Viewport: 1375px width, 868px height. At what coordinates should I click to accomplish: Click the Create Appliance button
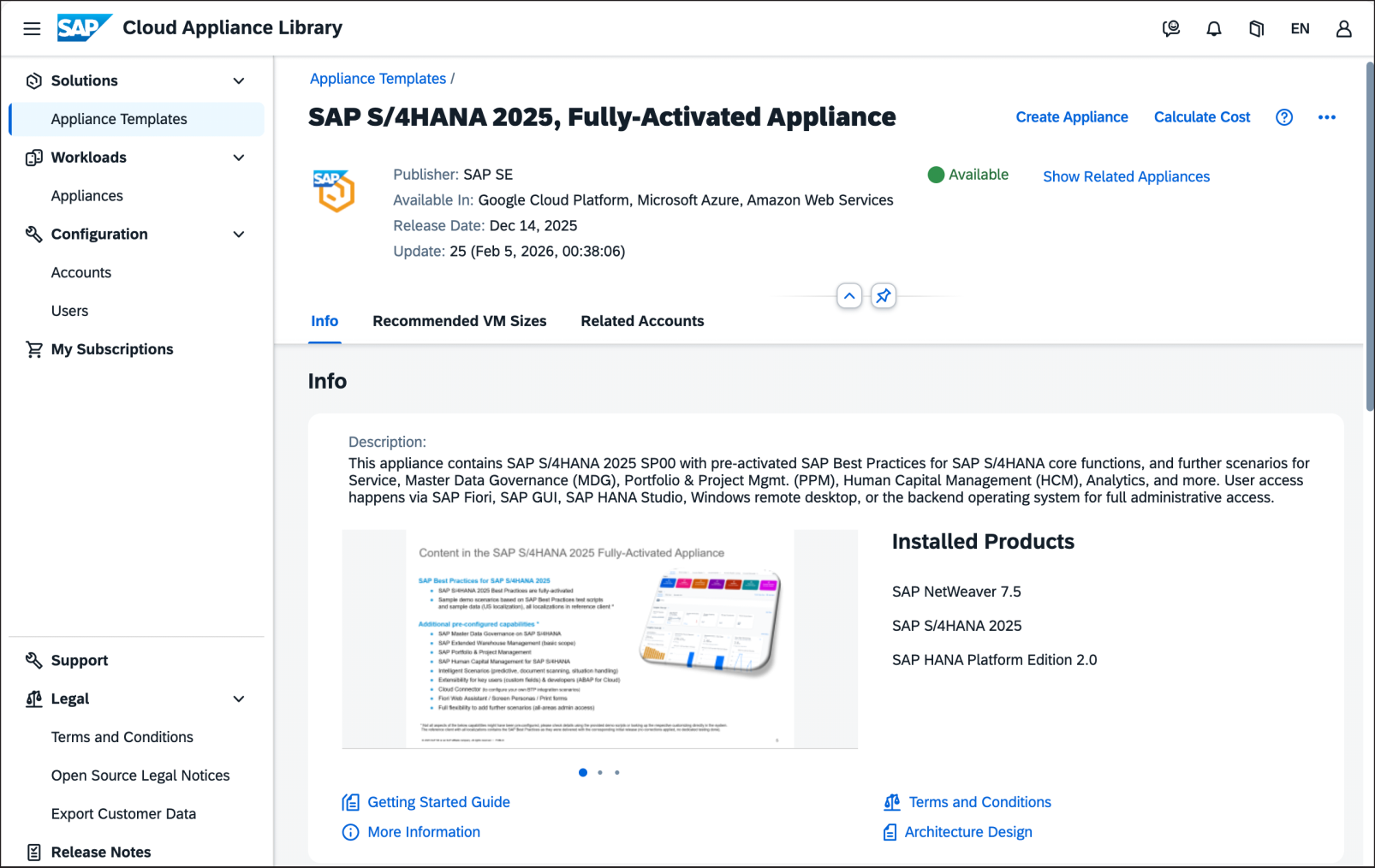tap(1072, 117)
